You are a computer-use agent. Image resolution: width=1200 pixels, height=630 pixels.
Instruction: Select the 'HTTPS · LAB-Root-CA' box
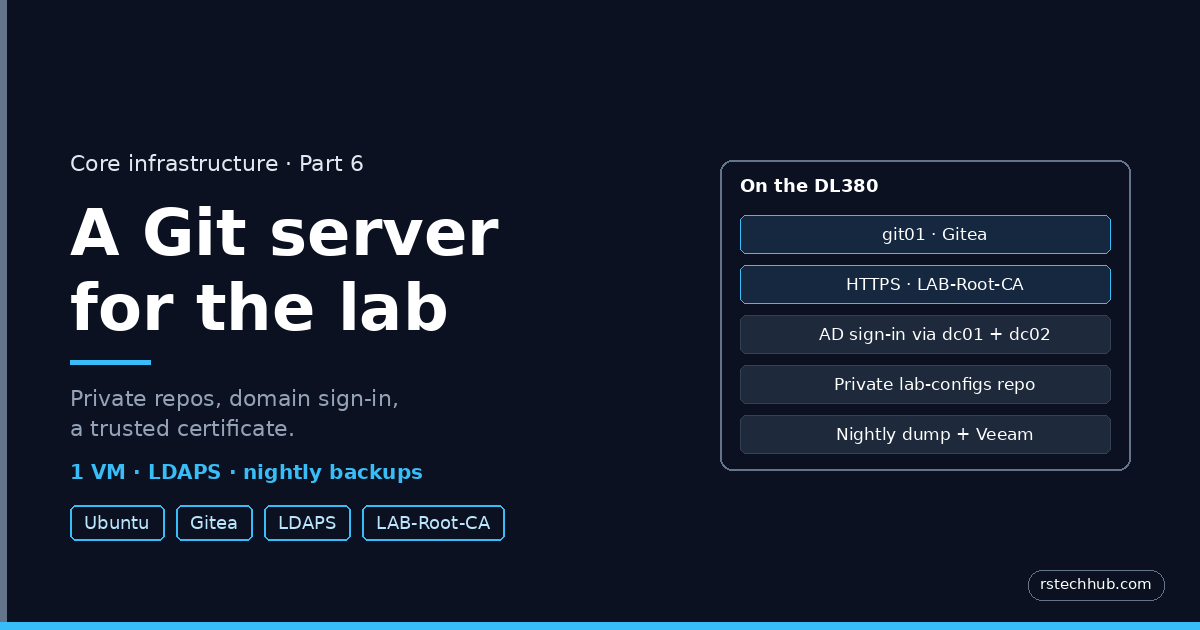(x=925, y=285)
